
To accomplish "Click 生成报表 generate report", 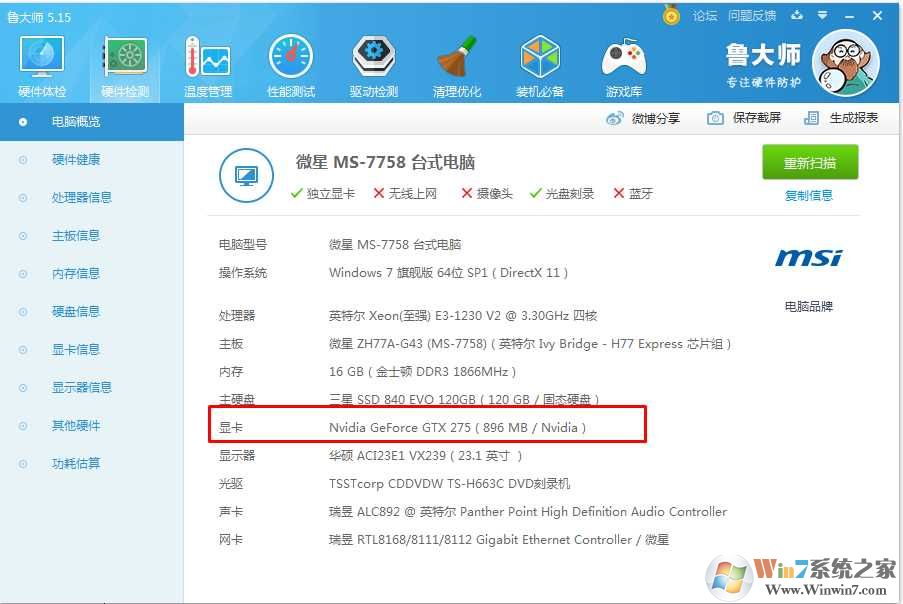I will 853,118.
